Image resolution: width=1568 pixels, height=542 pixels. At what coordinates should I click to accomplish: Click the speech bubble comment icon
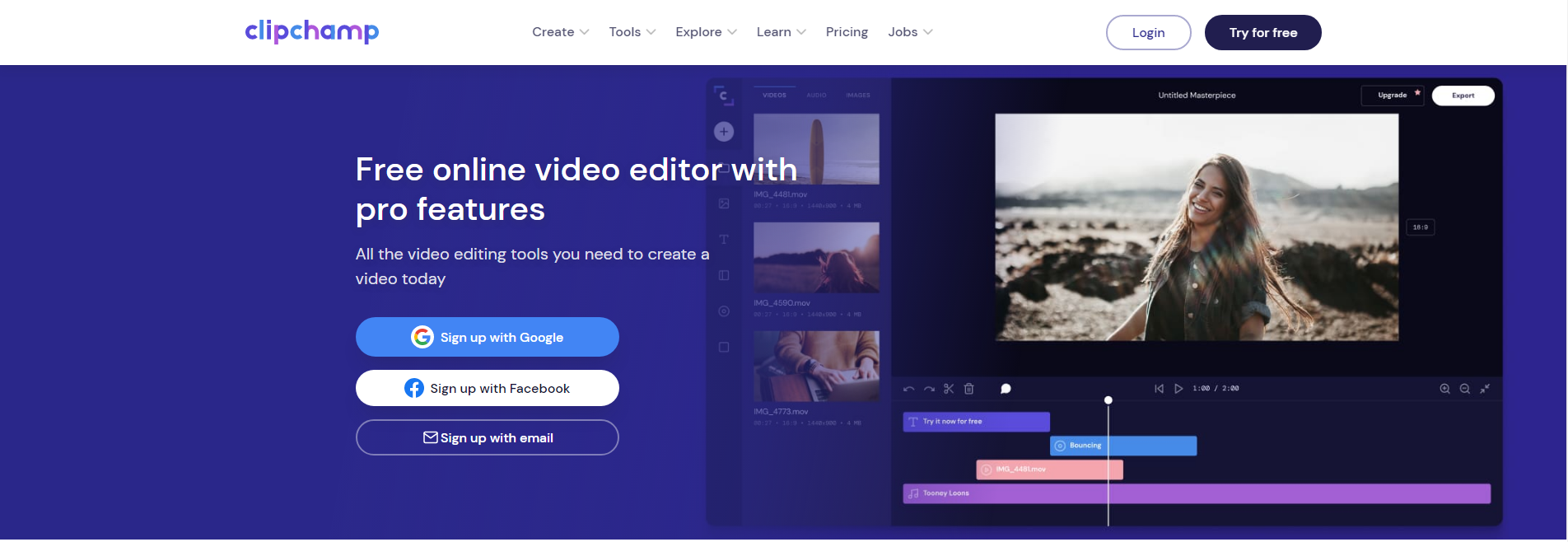click(x=1006, y=389)
